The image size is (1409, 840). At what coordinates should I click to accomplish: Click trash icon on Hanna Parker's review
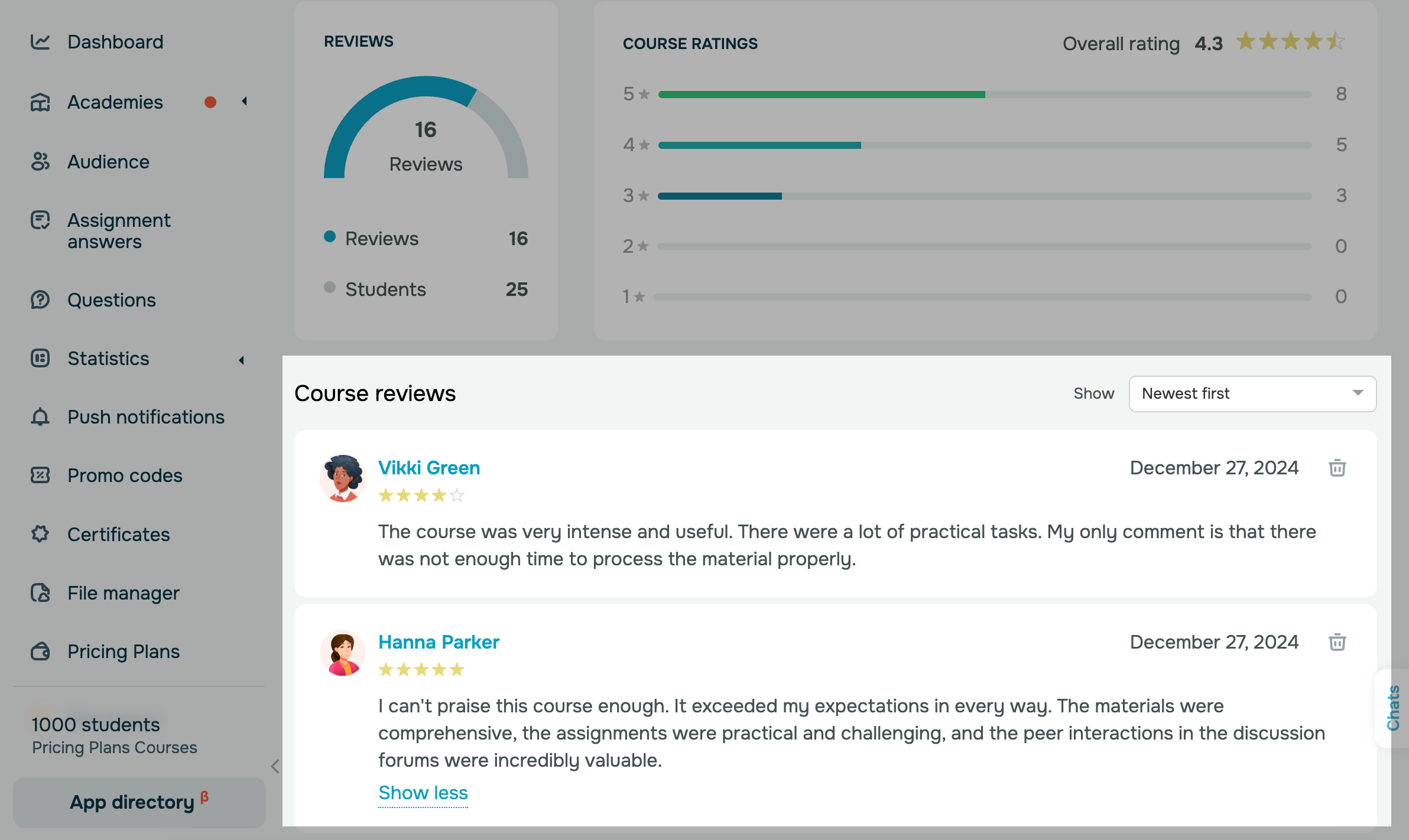pyautogui.click(x=1337, y=642)
